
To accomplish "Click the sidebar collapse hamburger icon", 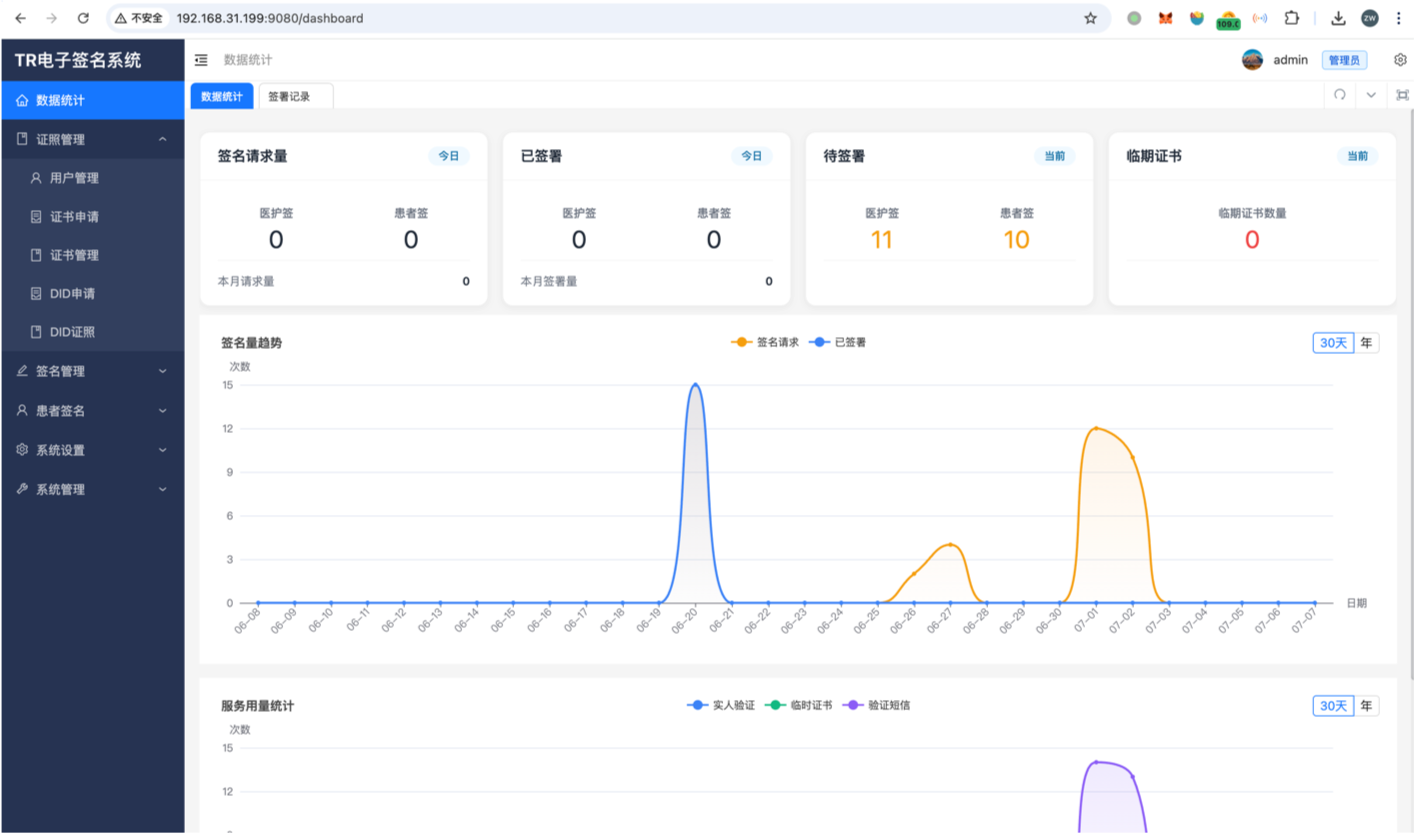I will click(201, 60).
